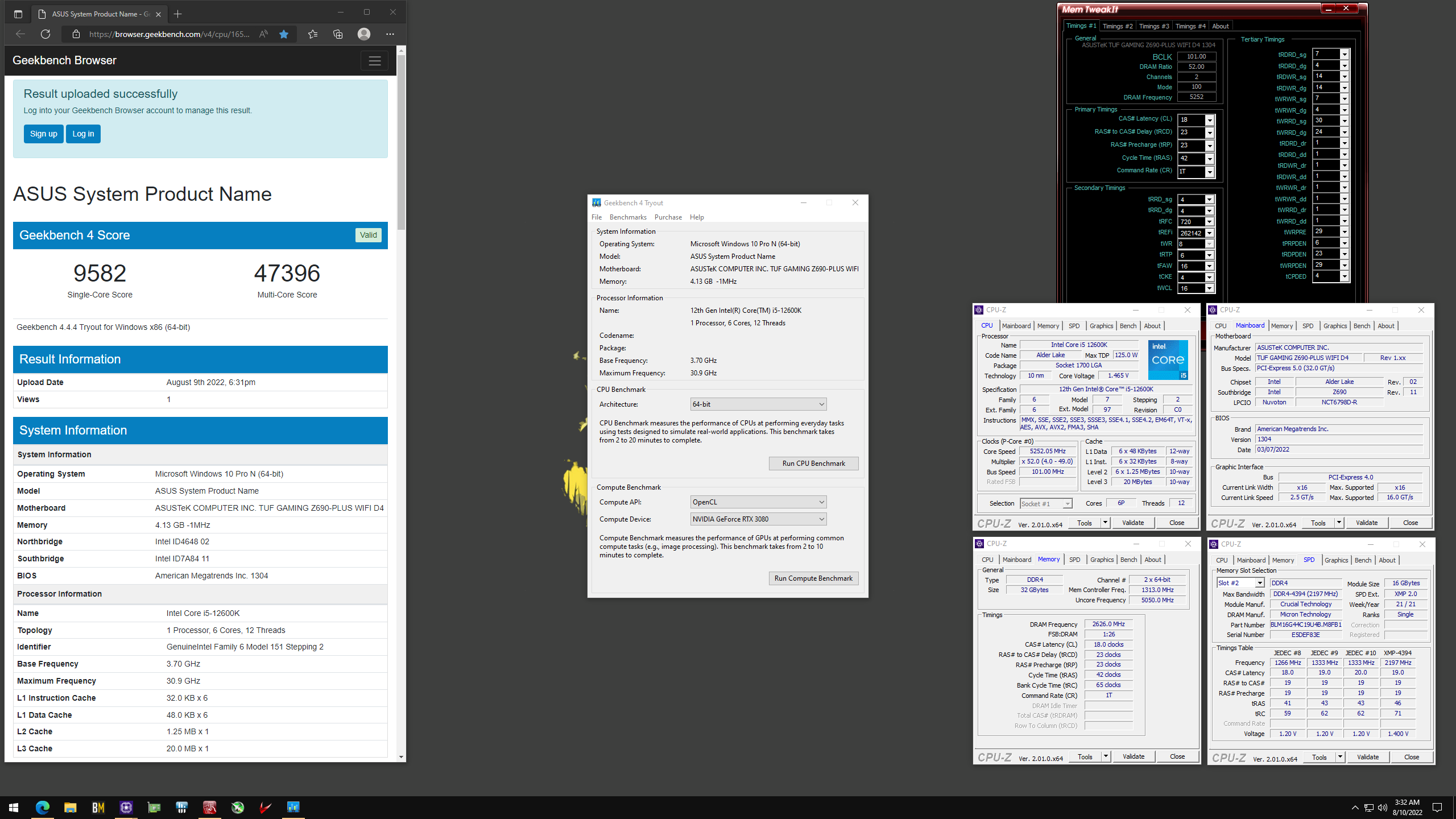Open the Slot #2 memory slot dropdown

(1241, 583)
